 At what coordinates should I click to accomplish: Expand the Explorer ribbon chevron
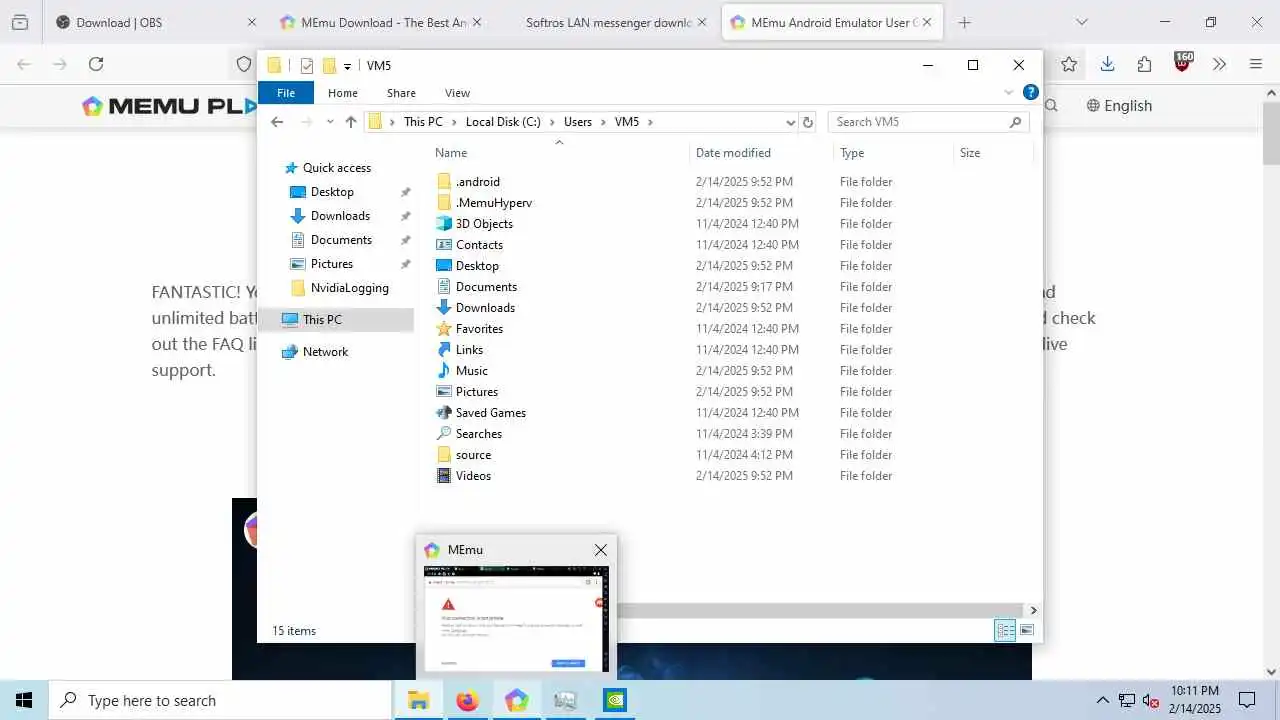pyautogui.click(x=1008, y=93)
